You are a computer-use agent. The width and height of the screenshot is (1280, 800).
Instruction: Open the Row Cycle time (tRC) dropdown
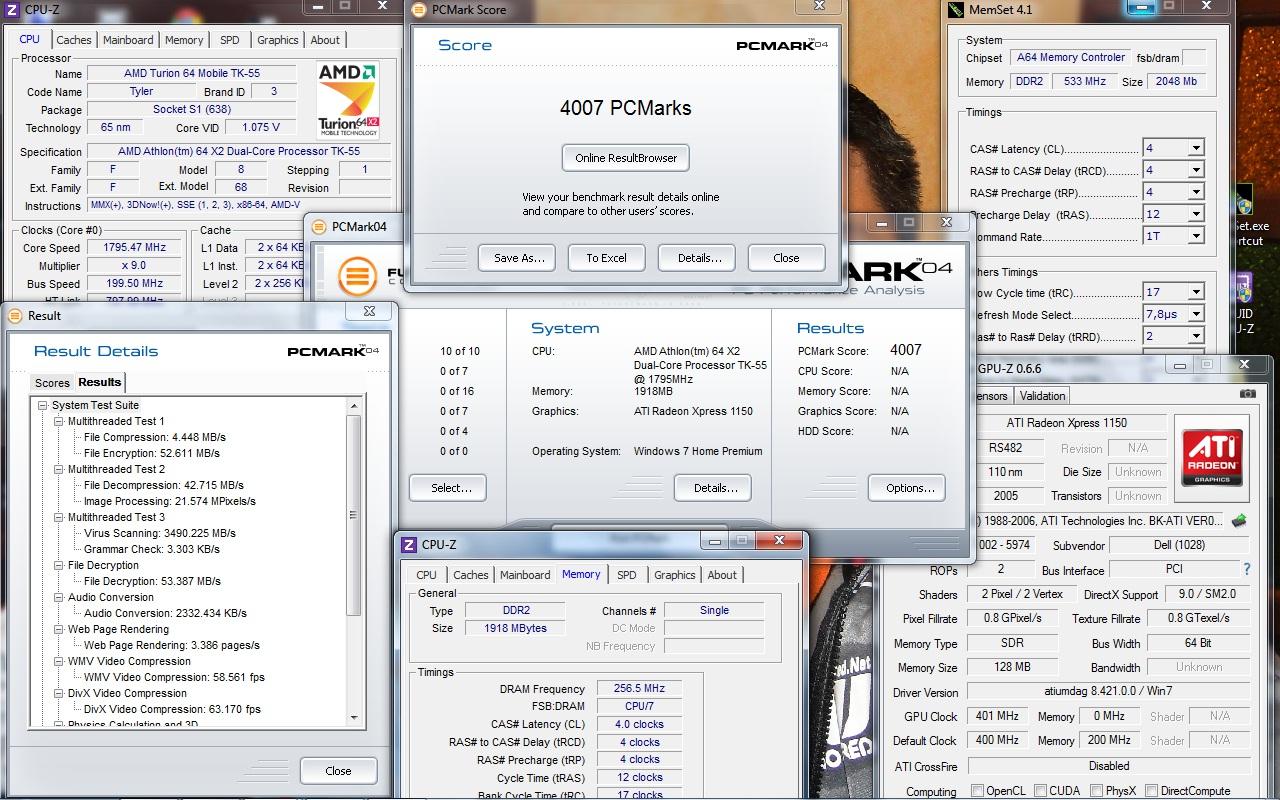pos(1196,292)
